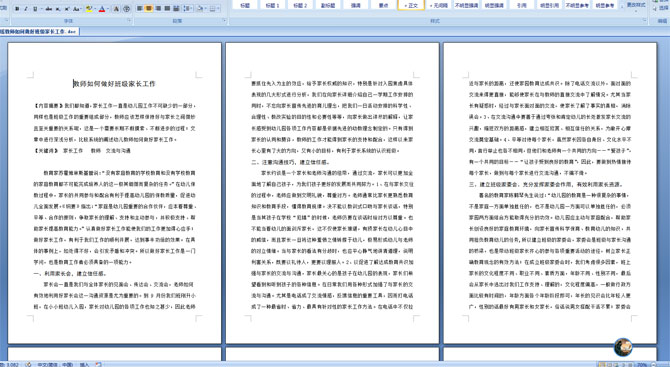
Task: Click the 更改样式 change styles button
Action: click(x=636, y=5)
